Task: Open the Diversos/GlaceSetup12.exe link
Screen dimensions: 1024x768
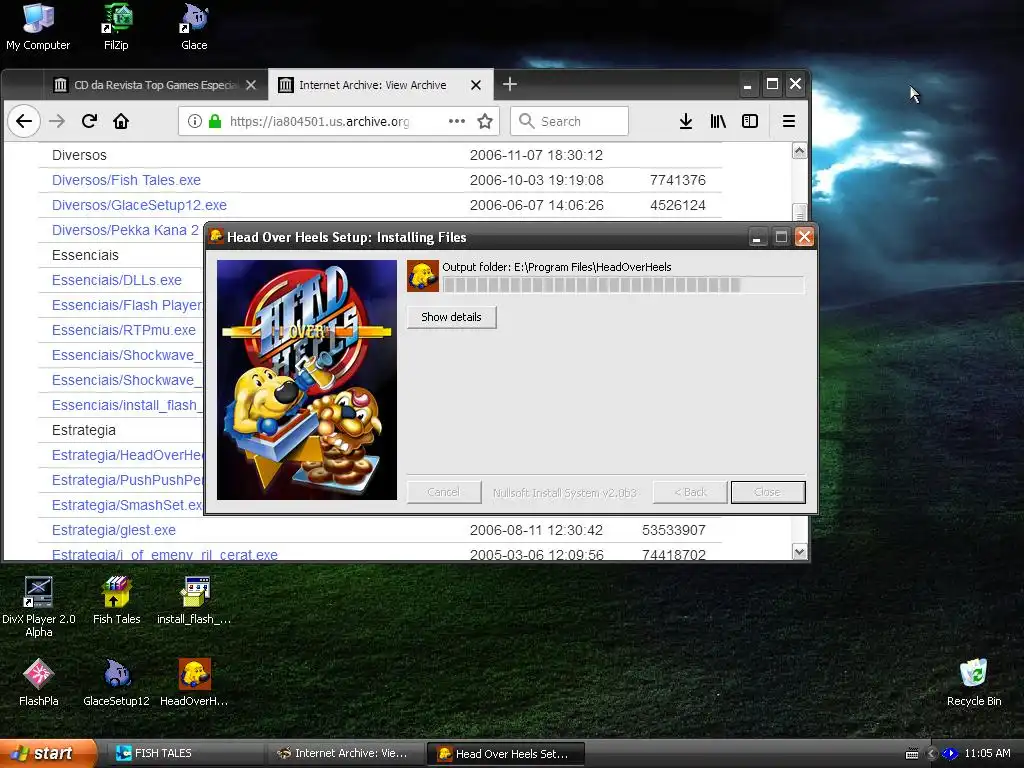Action: 139,205
